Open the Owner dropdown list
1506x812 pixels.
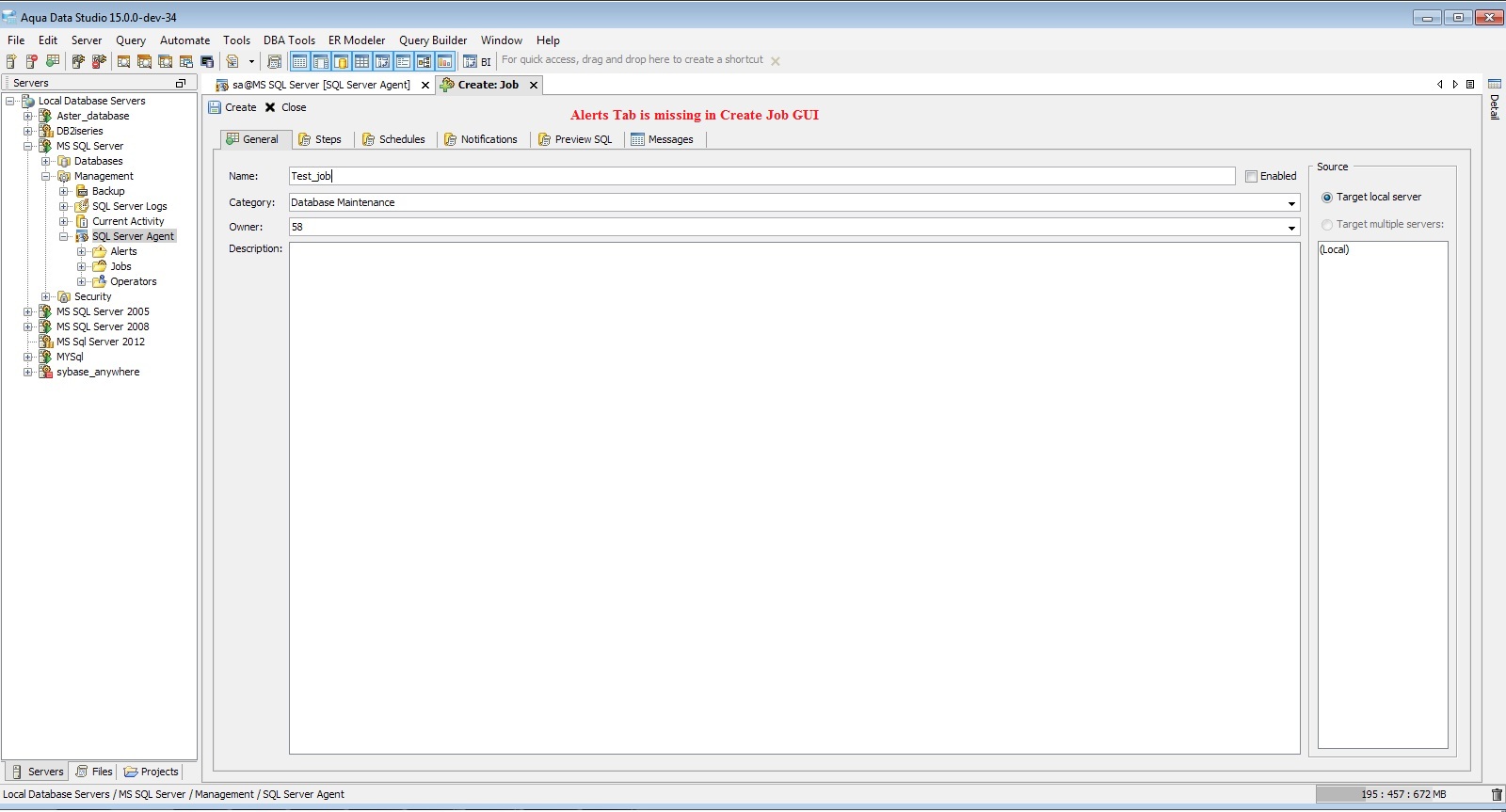point(1291,228)
